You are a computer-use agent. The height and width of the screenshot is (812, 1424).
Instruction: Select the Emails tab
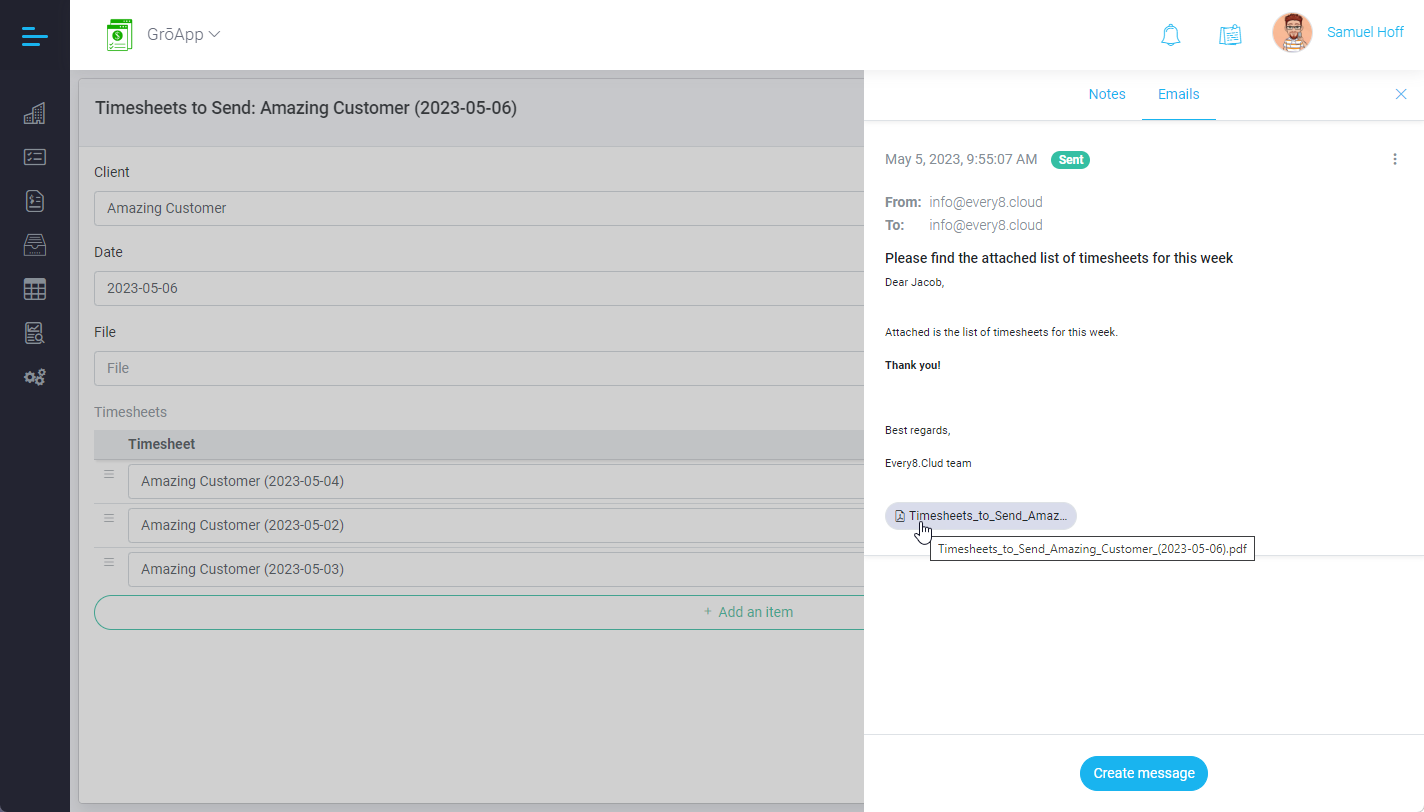(1179, 94)
